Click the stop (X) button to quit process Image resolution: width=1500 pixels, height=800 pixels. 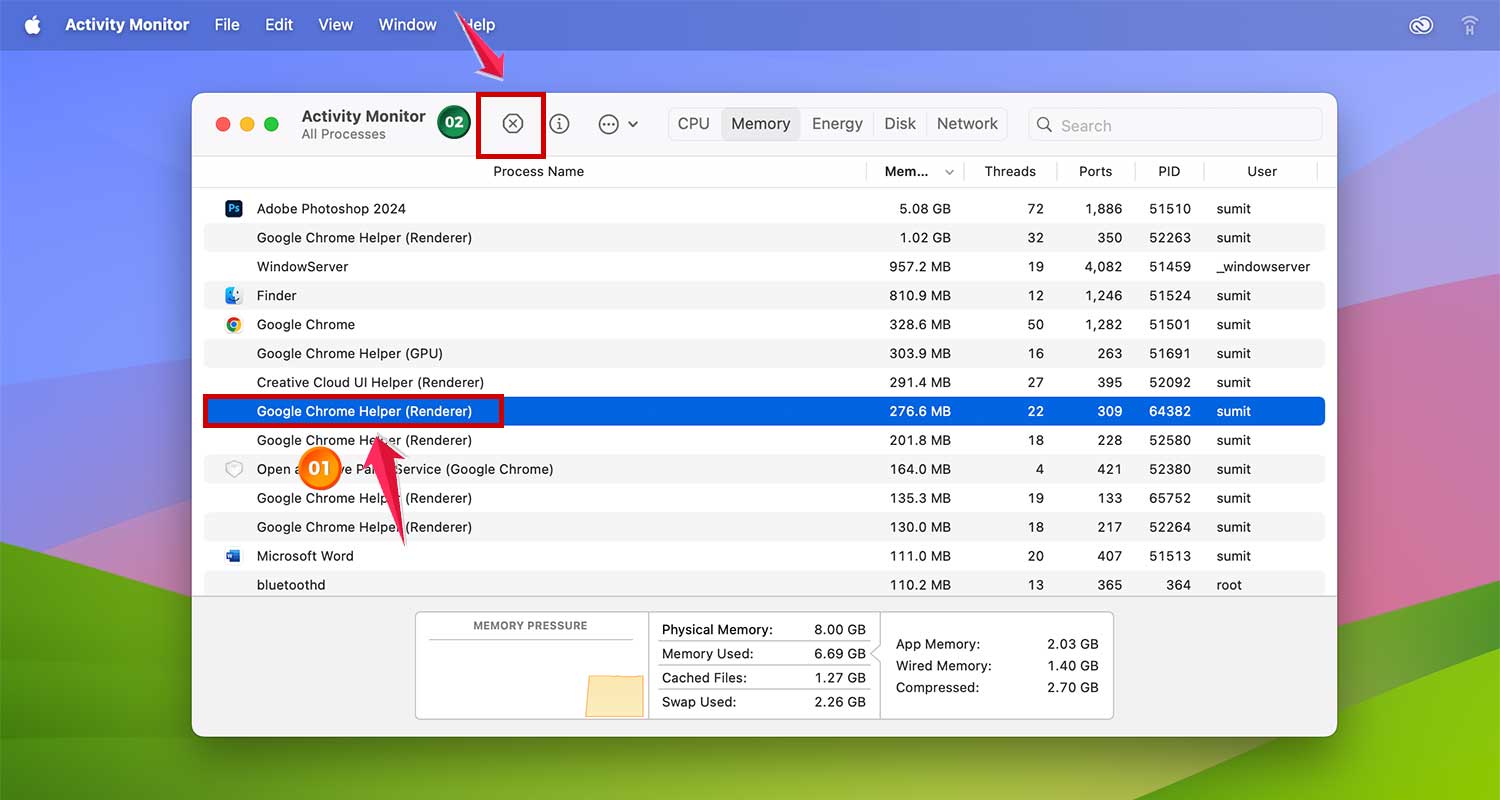point(512,124)
